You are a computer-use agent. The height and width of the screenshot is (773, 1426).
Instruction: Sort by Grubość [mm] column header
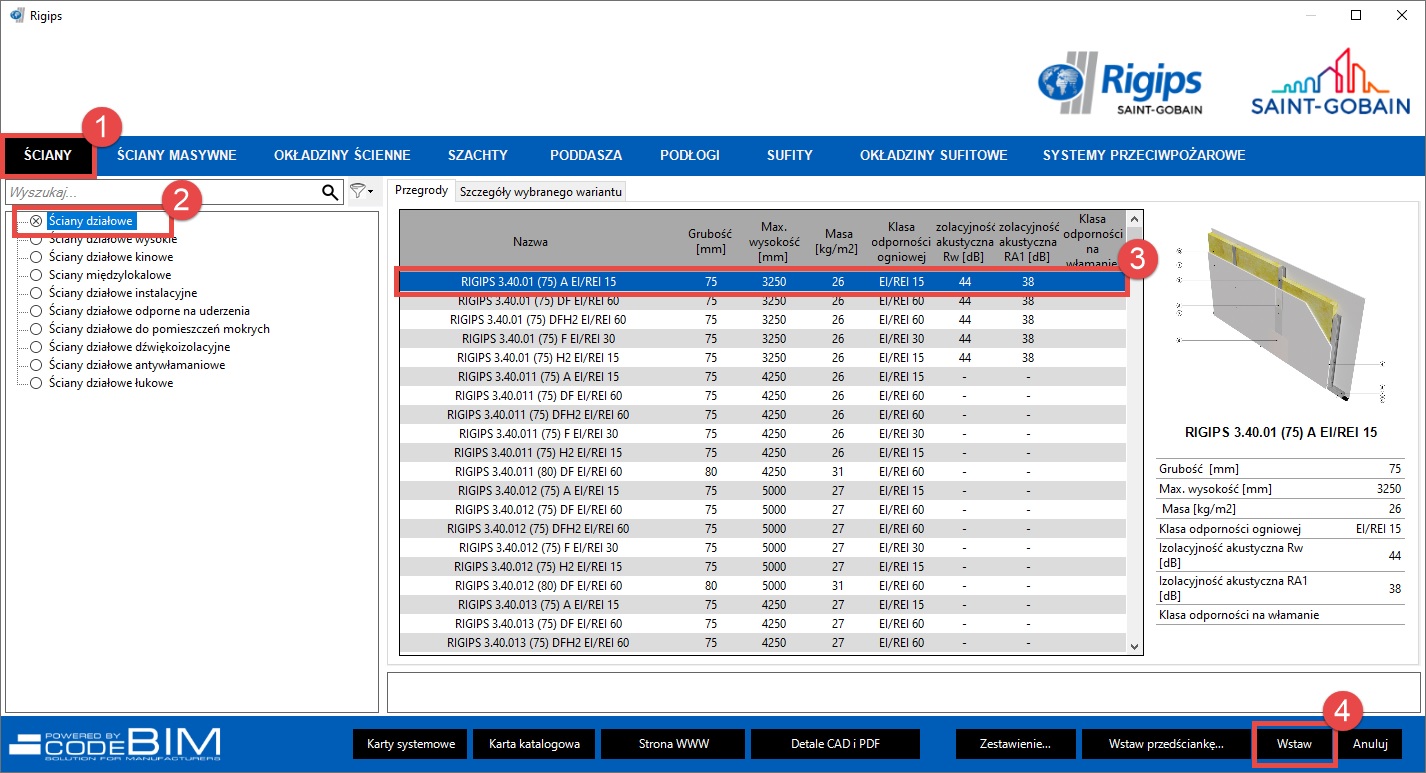[x=710, y=241]
